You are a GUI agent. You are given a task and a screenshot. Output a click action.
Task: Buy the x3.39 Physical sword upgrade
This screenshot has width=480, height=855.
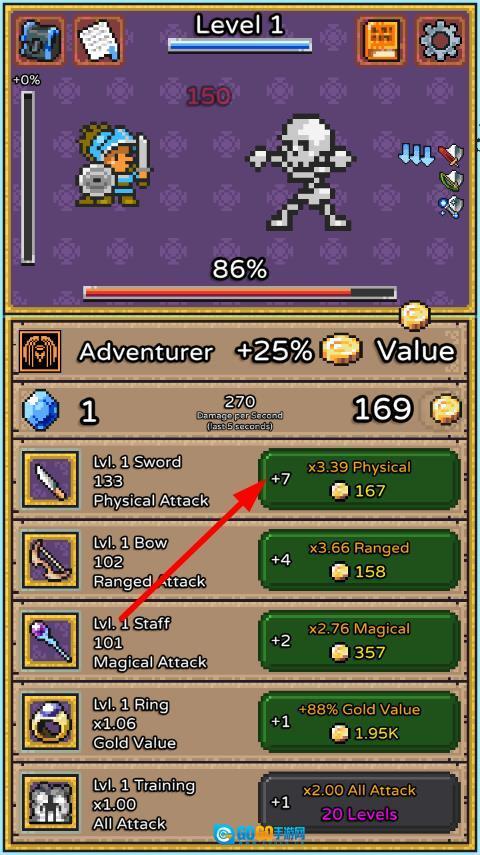[359, 480]
